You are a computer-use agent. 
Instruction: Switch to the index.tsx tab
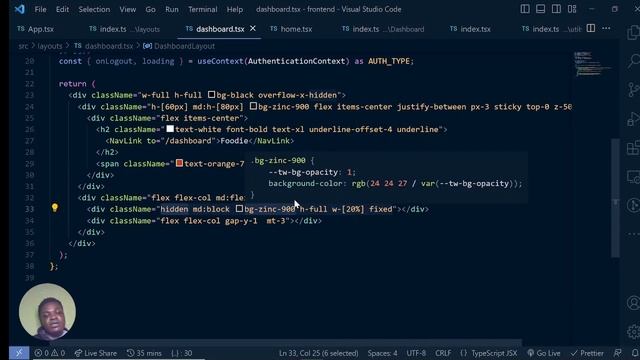tap(471, 29)
